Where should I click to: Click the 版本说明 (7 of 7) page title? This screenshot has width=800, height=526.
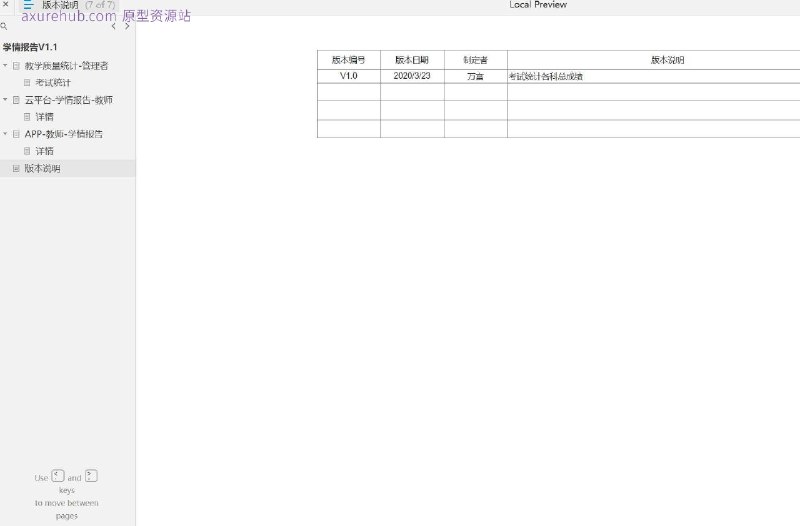tap(79, 5)
